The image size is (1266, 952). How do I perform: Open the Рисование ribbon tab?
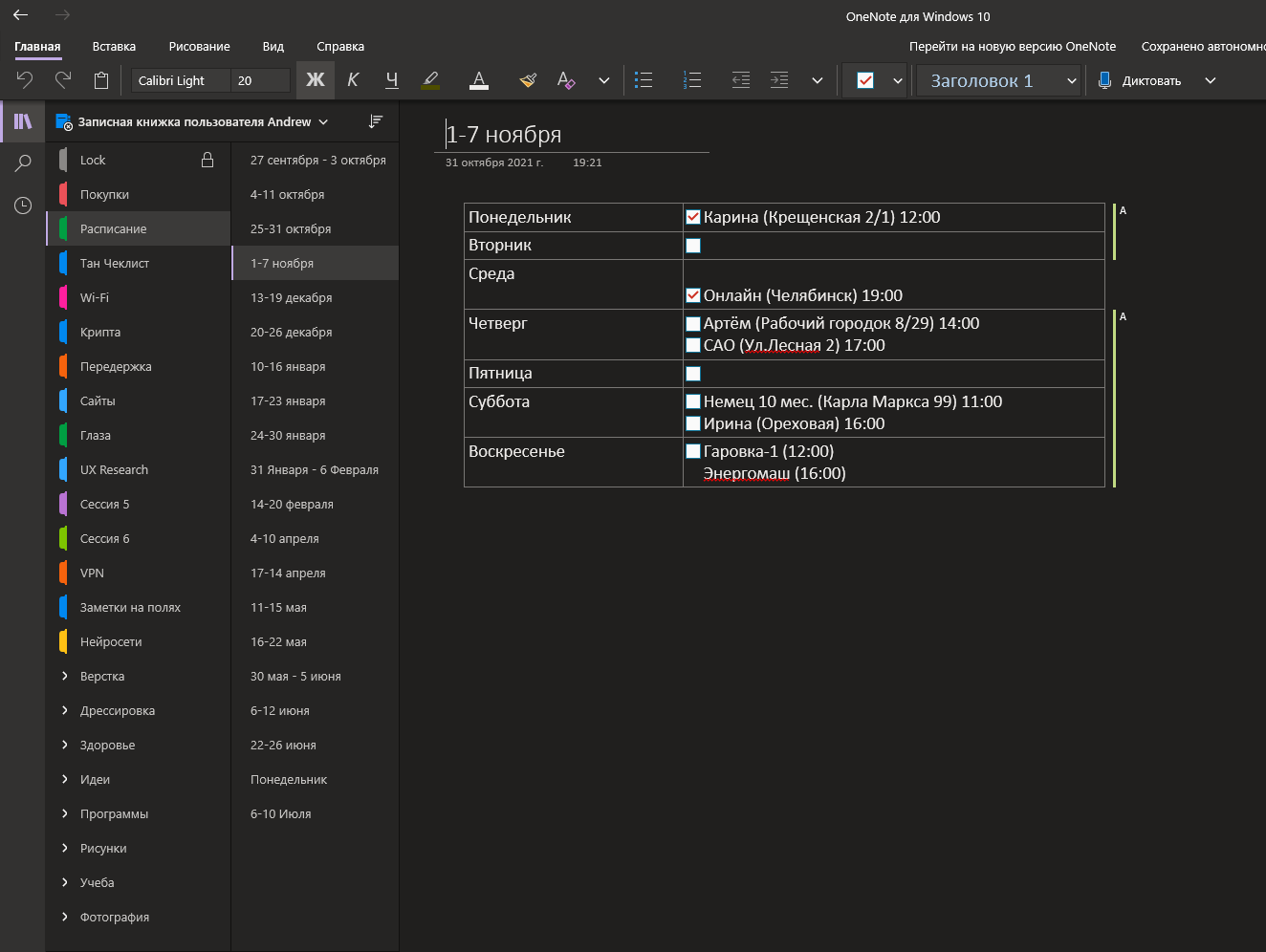tap(199, 46)
